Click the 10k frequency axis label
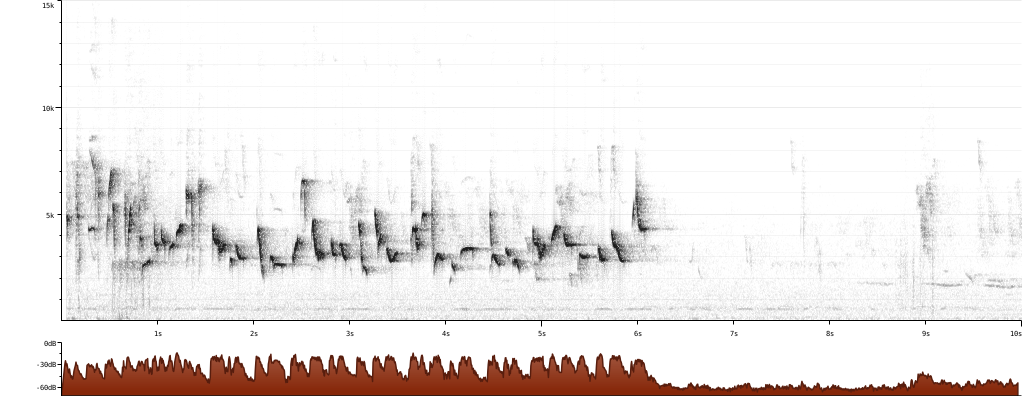 click(x=48, y=108)
